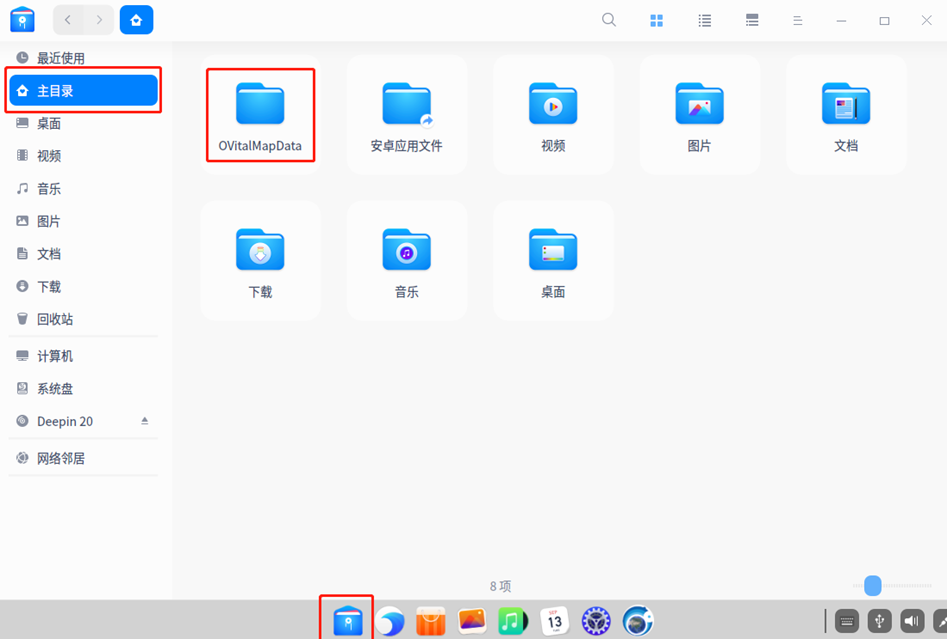This screenshot has height=639, width=947.
Task: Adjust the icon size slider
Action: (873, 586)
